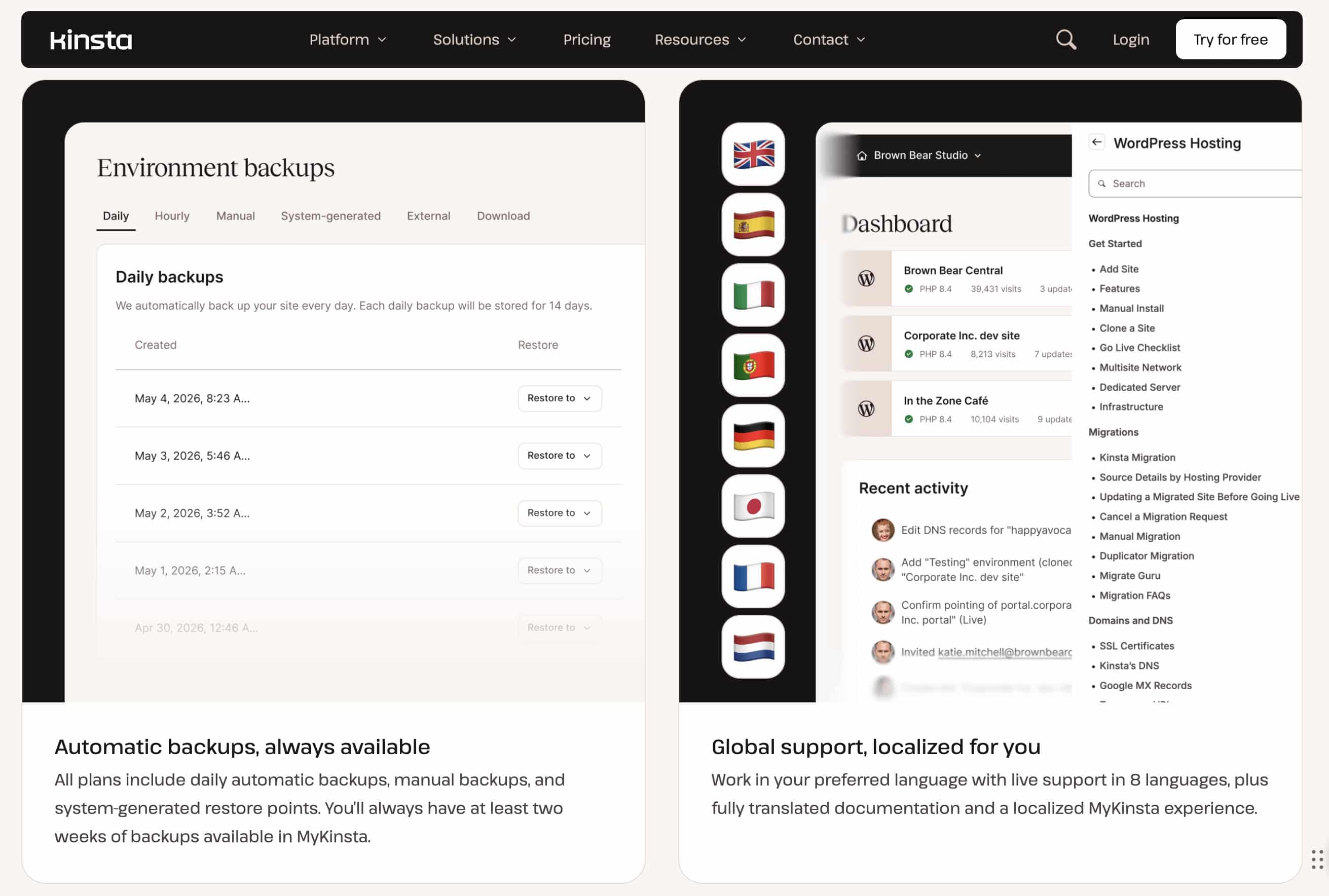Image resolution: width=1329 pixels, height=896 pixels.
Task: Open the Pricing page link
Action: pos(587,40)
